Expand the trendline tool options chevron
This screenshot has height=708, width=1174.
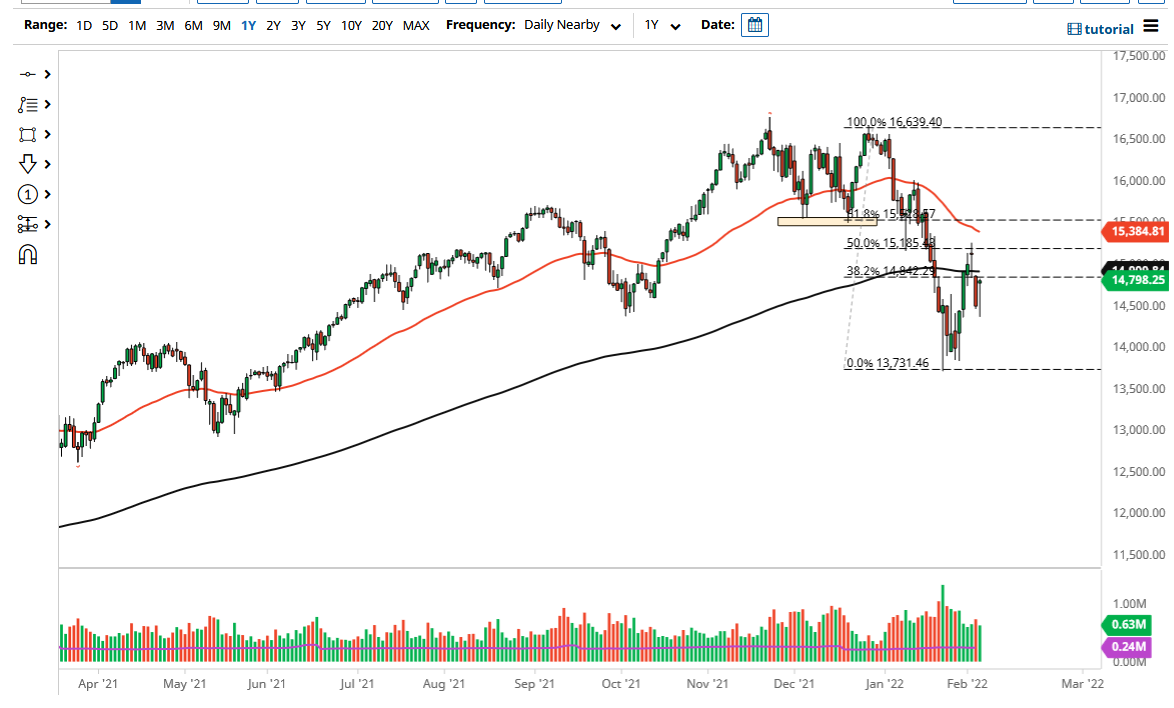47,74
